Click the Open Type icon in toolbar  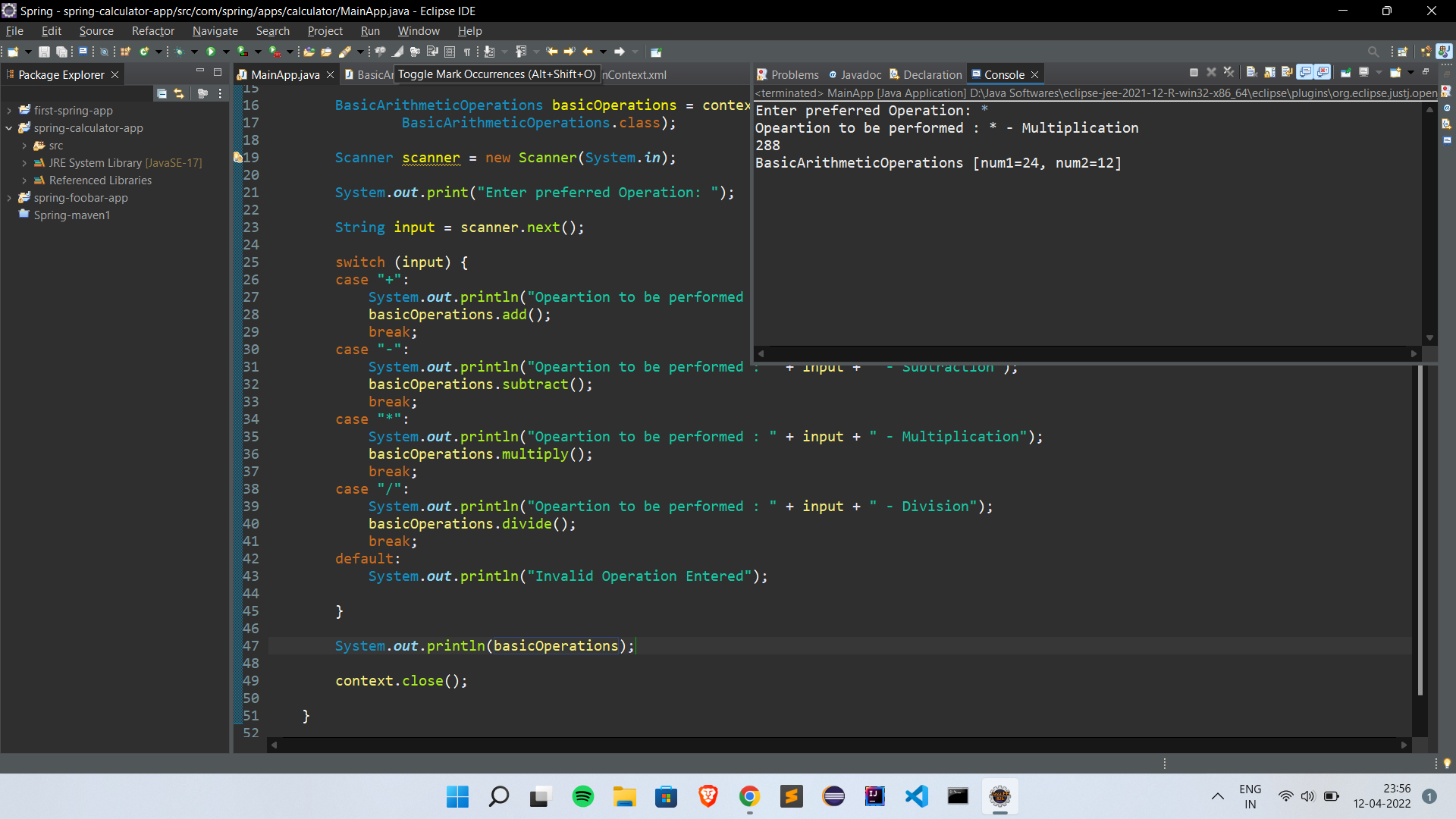click(x=309, y=52)
